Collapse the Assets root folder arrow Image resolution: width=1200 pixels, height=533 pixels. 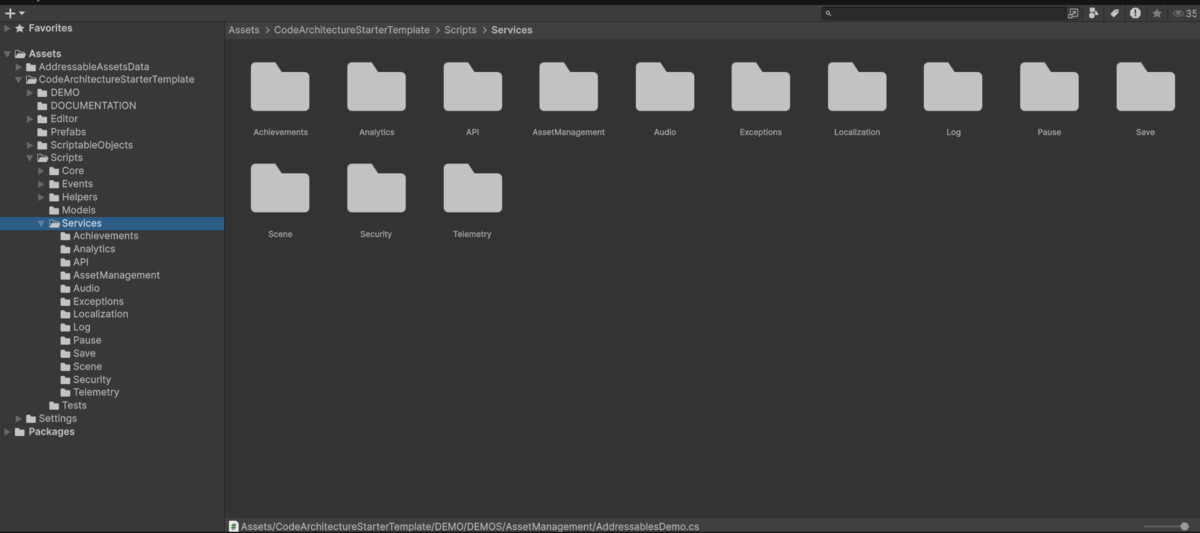click(x=7, y=54)
